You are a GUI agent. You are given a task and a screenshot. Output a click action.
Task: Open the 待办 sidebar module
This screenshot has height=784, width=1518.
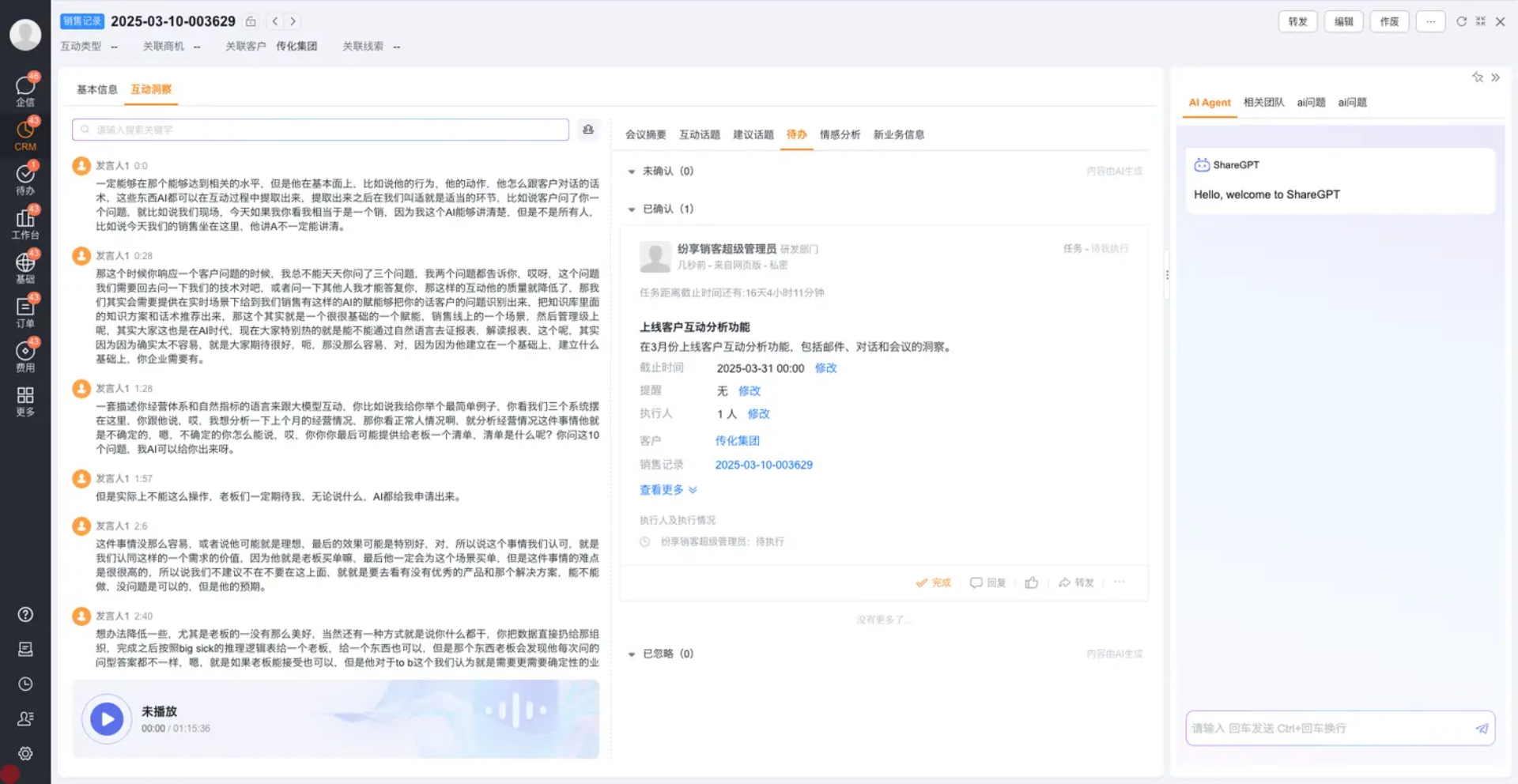pyautogui.click(x=25, y=179)
